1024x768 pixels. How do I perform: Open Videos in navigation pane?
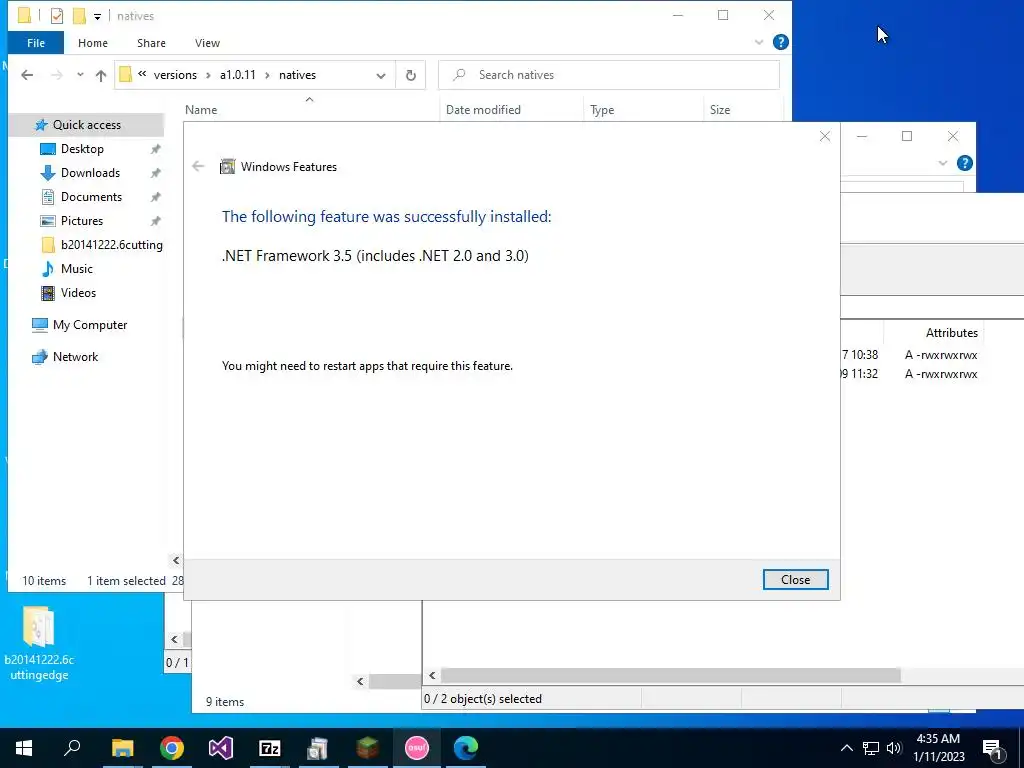78,293
